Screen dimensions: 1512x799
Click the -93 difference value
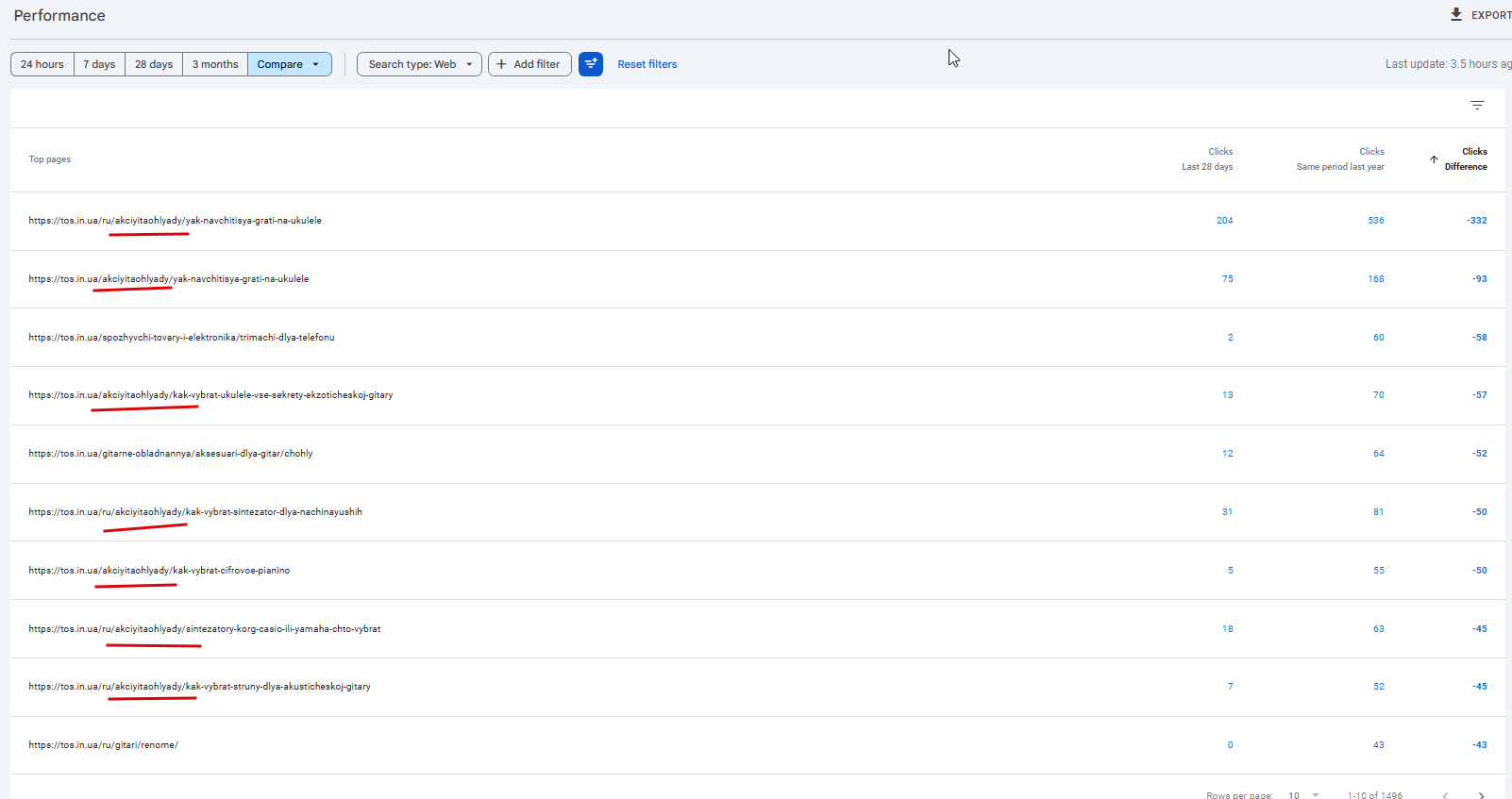point(1479,279)
